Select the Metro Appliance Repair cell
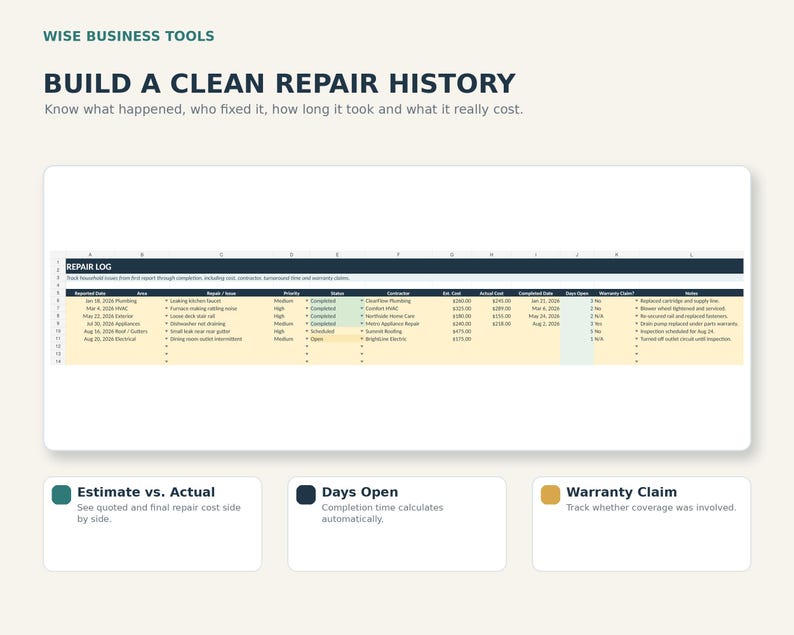The height and width of the screenshot is (635, 794). (399, 324)
